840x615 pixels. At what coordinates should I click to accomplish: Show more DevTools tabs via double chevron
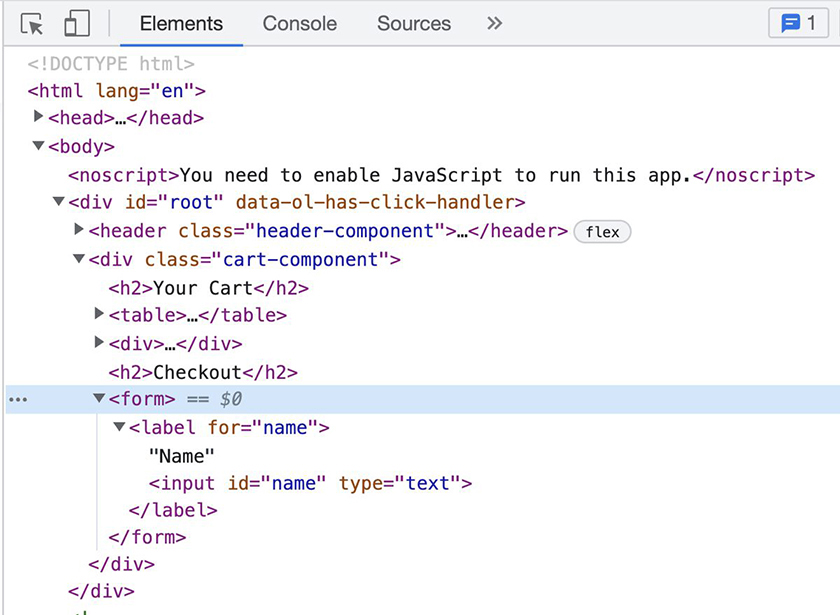(x=494, y=24)
